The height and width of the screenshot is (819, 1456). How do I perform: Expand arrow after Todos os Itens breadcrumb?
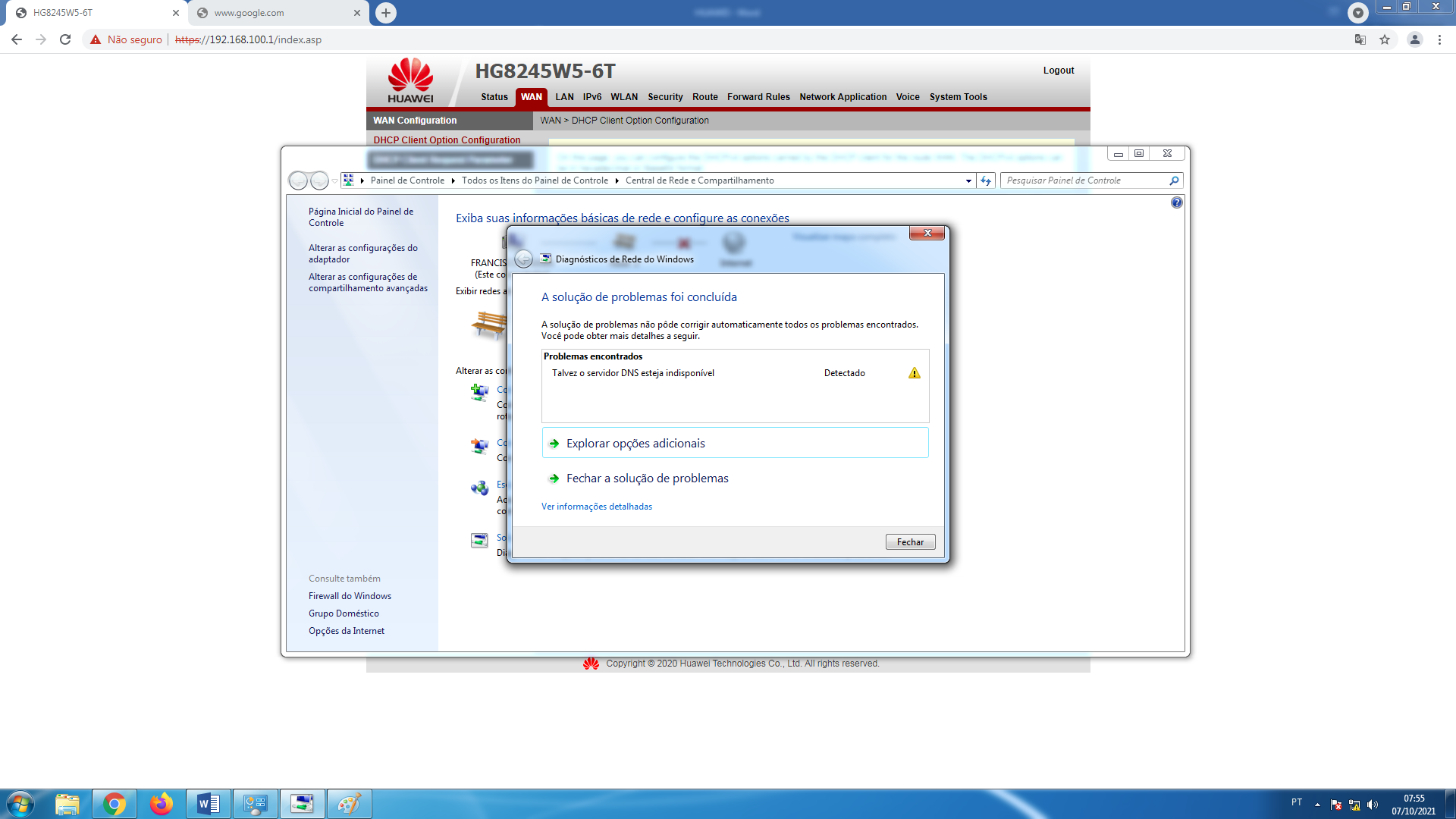point(617,180)
